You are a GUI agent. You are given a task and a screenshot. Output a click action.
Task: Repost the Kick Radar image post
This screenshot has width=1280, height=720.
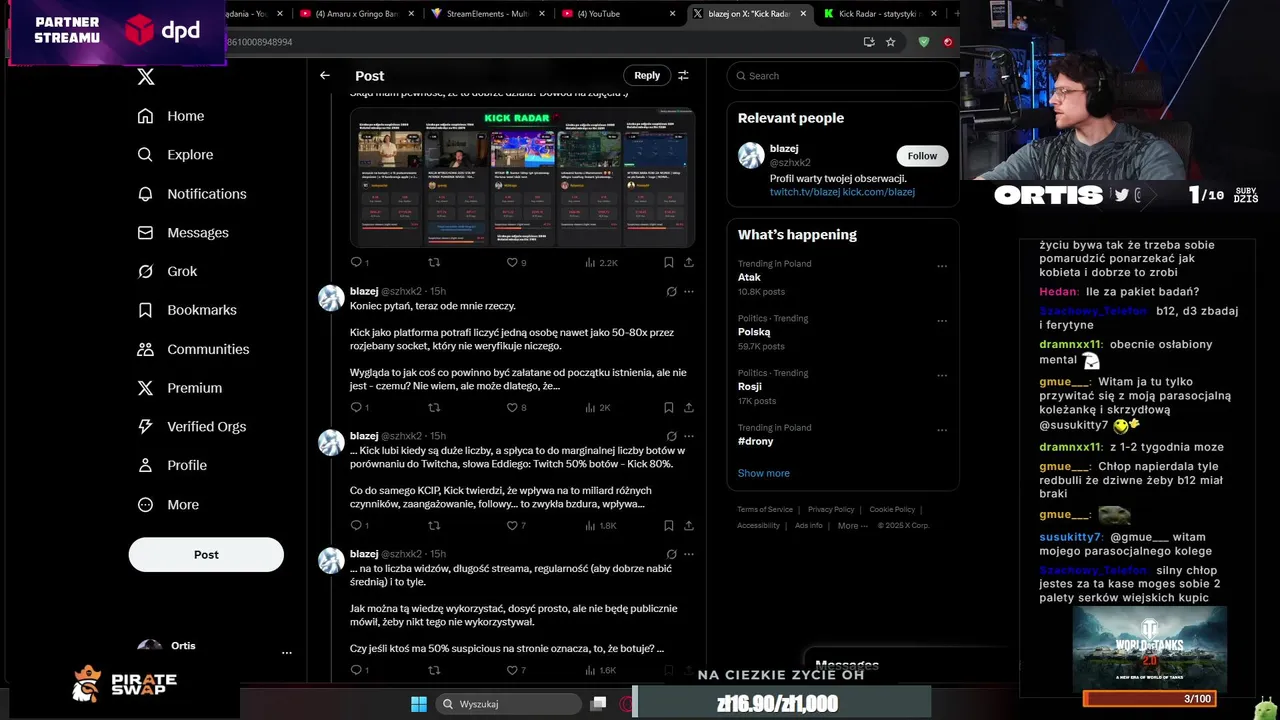point(434,263)
